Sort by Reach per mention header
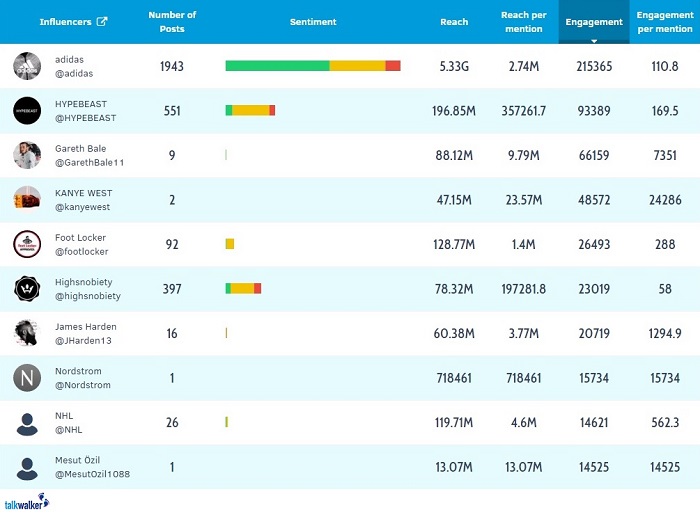700x519 pixels. click(x=523, y=22)
